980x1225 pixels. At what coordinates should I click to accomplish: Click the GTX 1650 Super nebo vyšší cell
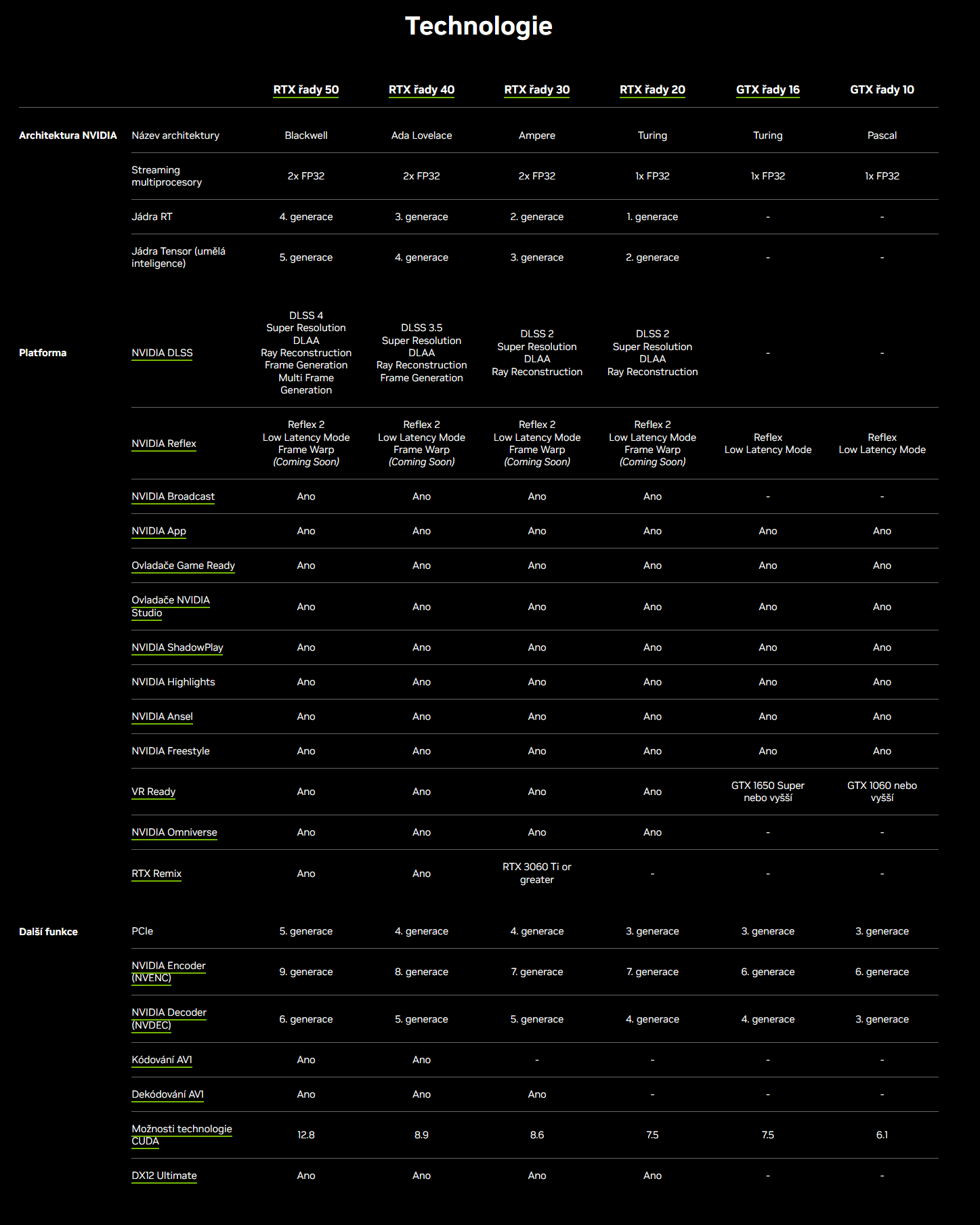[768, 792]
